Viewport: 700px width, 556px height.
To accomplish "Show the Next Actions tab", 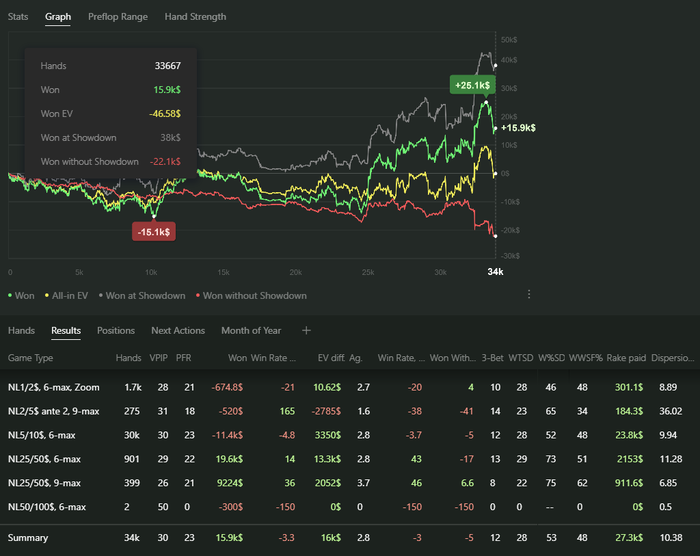I will (178, 331).
